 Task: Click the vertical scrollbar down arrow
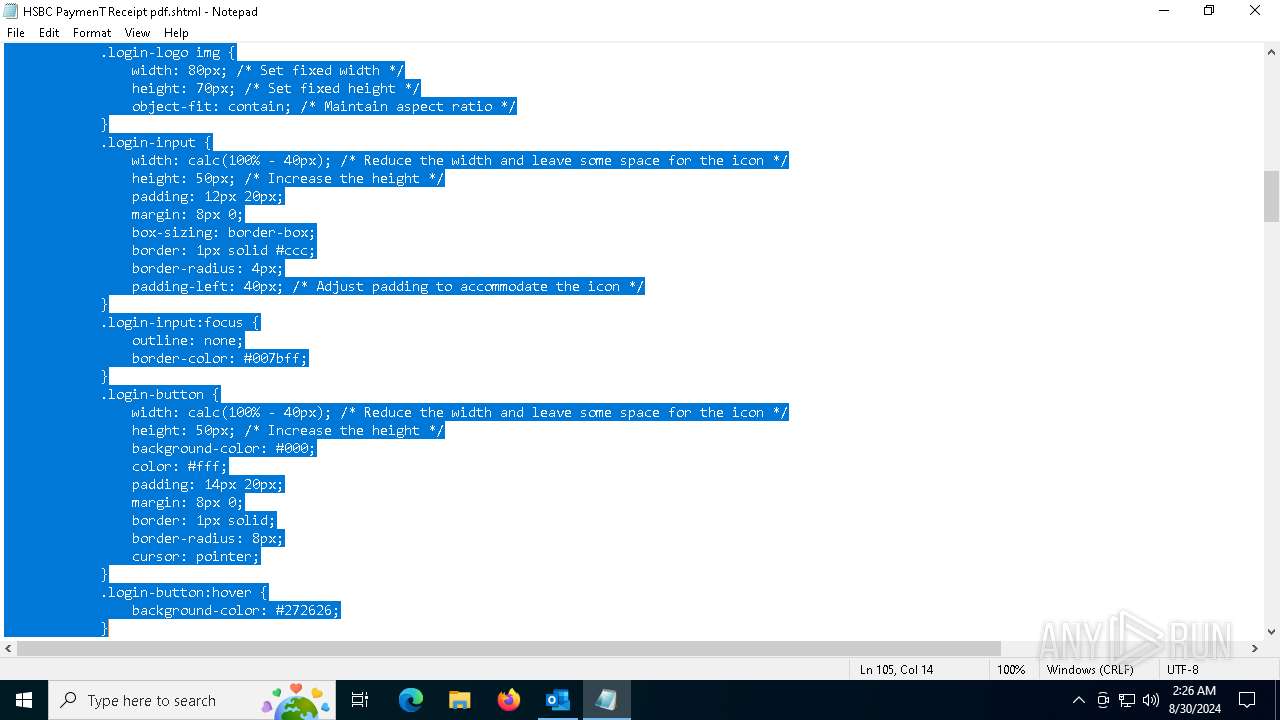click(1271, 631)
